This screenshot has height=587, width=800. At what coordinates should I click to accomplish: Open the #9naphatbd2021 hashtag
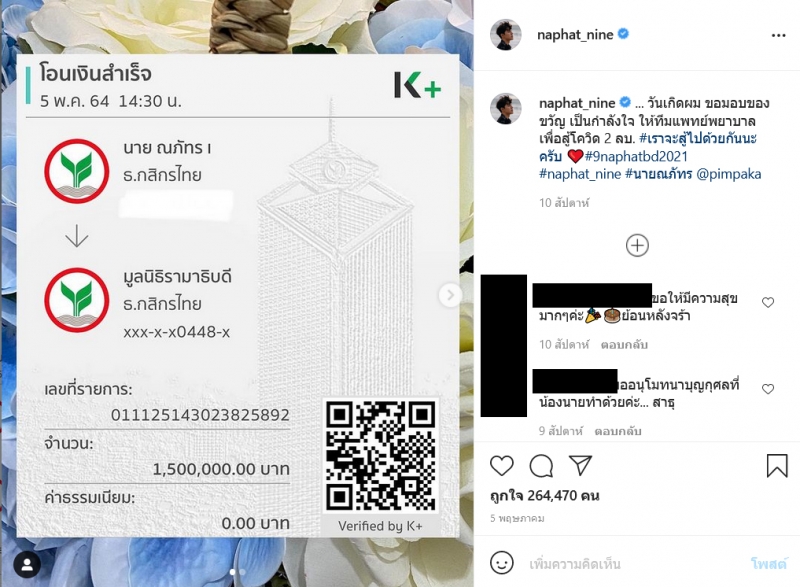[x=636, y=156]
